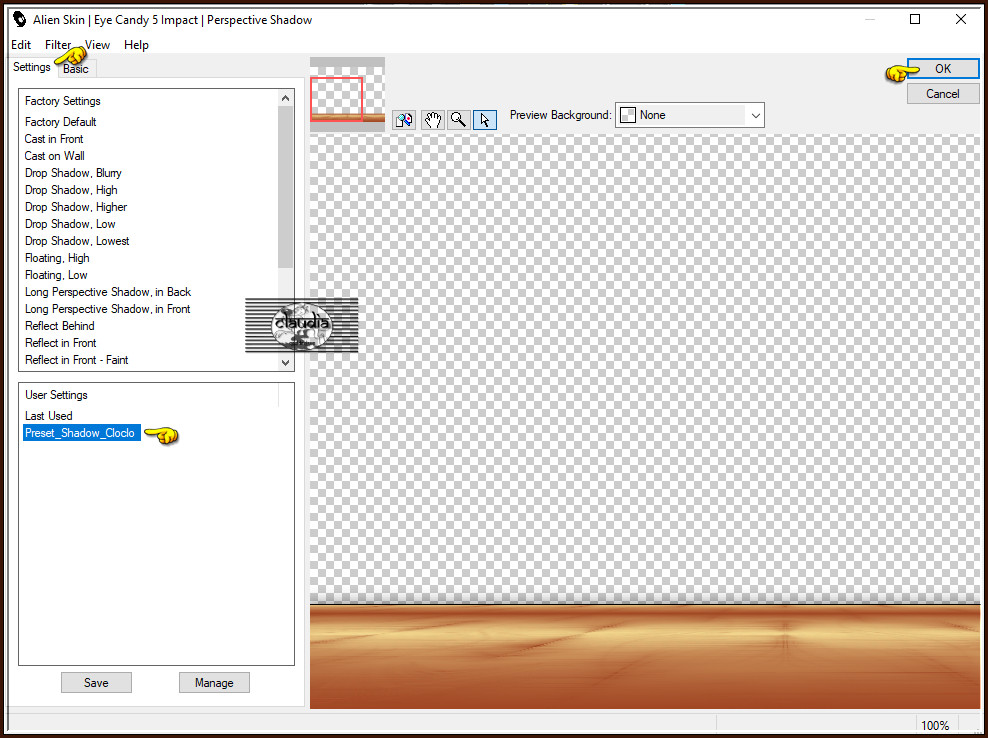Select the Pan hand tool

tap(432, 119)
